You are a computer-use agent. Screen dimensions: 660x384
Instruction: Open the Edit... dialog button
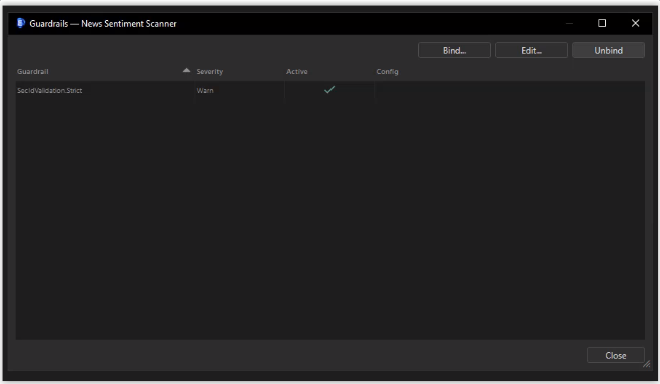pos(531,51)
